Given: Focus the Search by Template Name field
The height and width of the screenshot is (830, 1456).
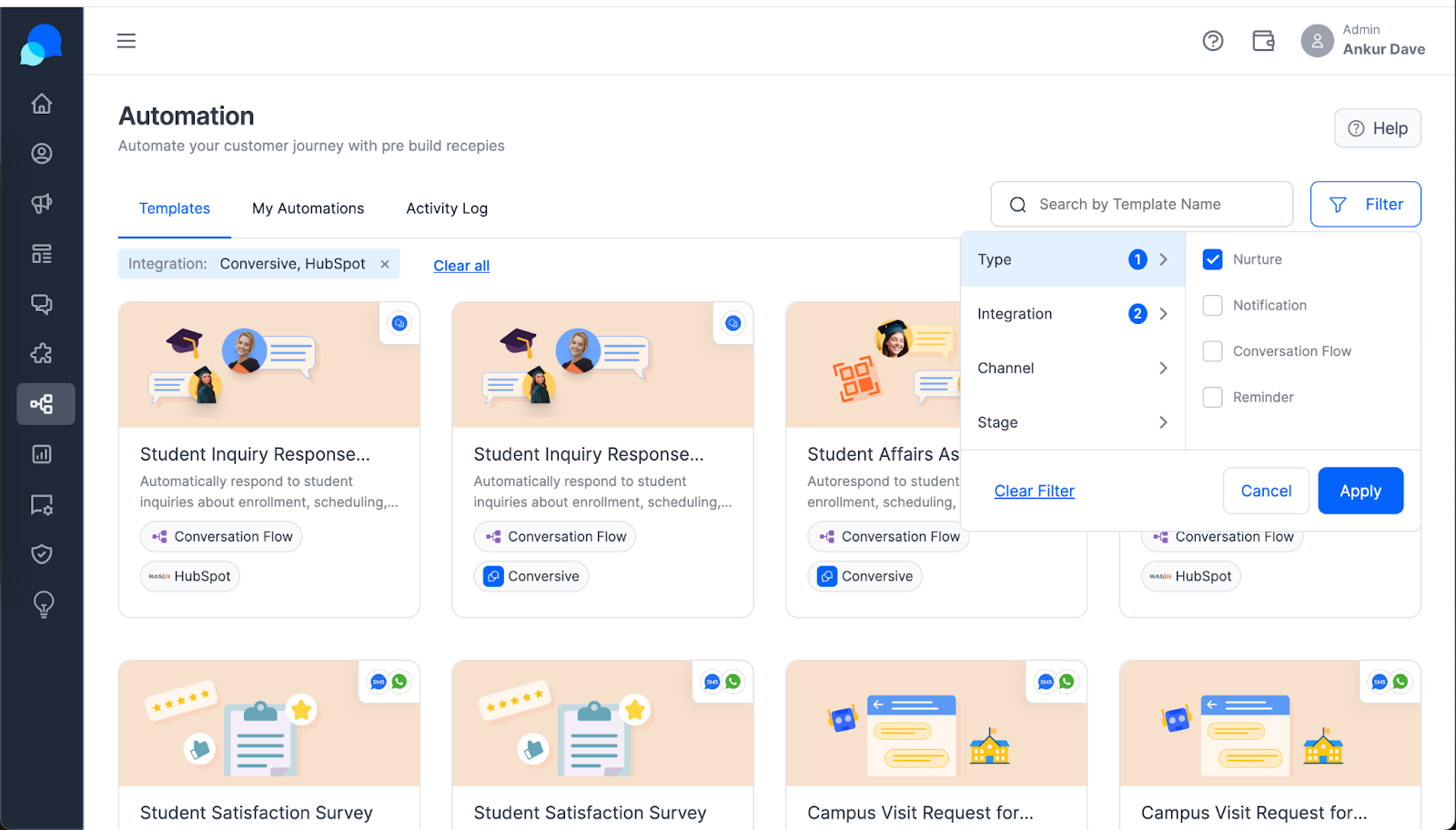Looking at the screenshot, I should (x=1142, y=204).
